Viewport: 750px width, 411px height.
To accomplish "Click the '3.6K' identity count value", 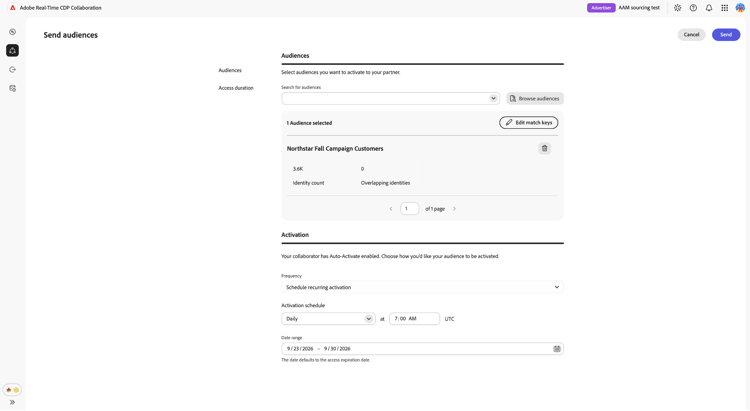I will 298,169.
